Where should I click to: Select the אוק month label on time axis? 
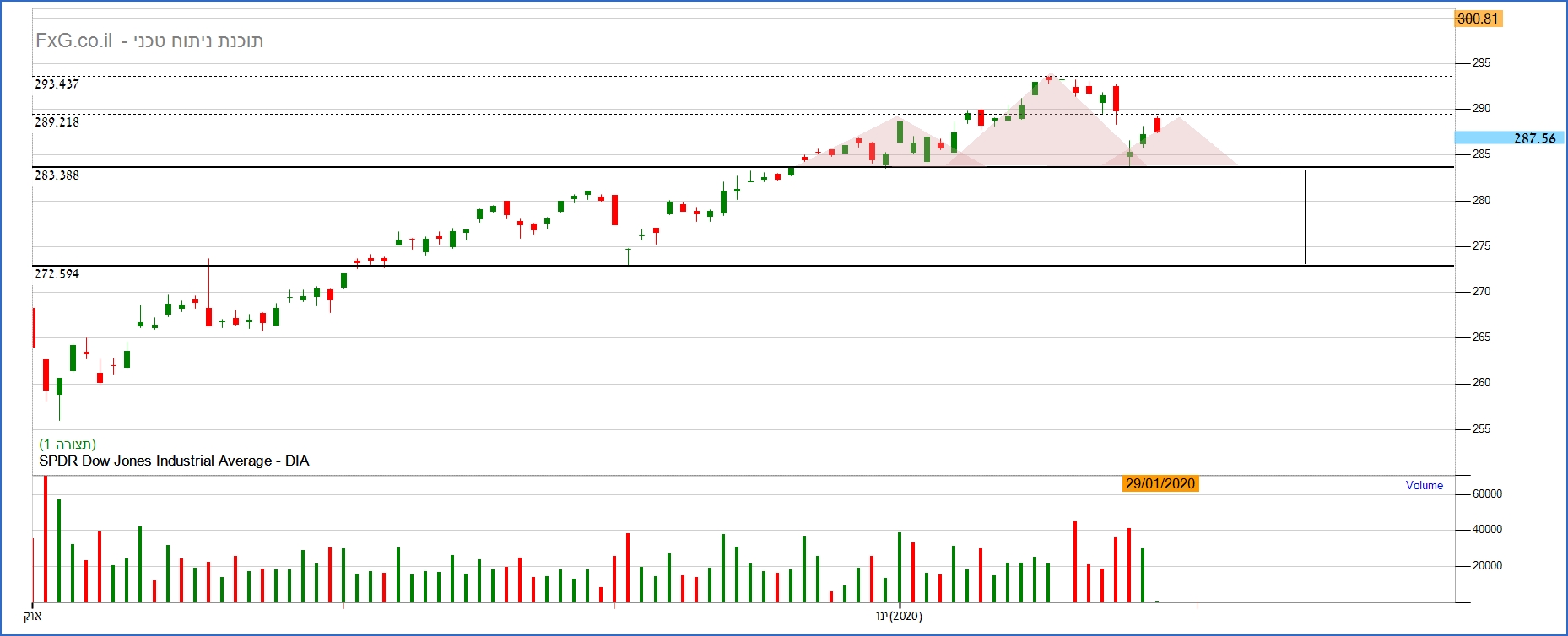(32, 616)
